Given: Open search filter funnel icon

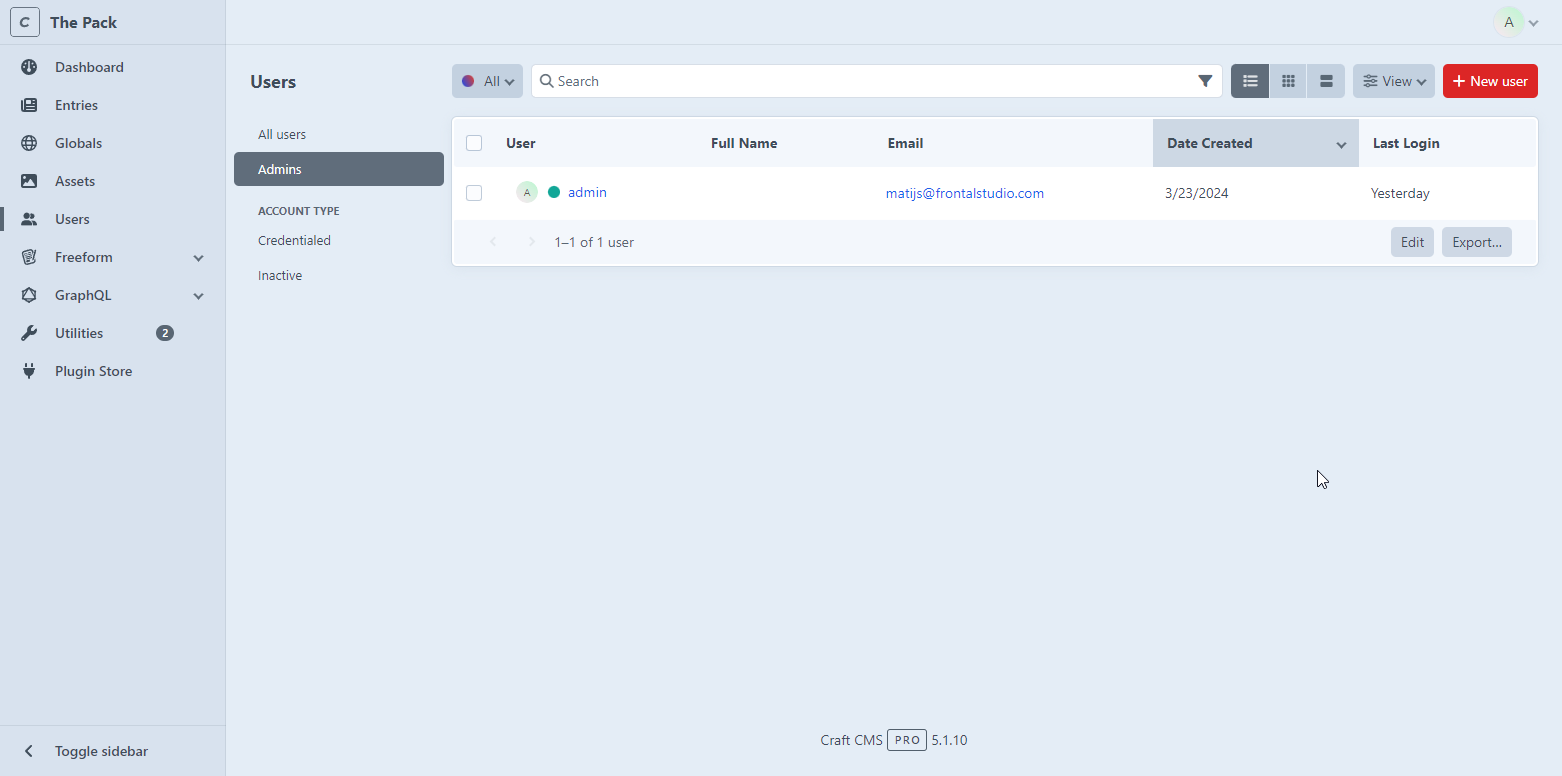Looking at the screenshot, I should coord(1205,81).
